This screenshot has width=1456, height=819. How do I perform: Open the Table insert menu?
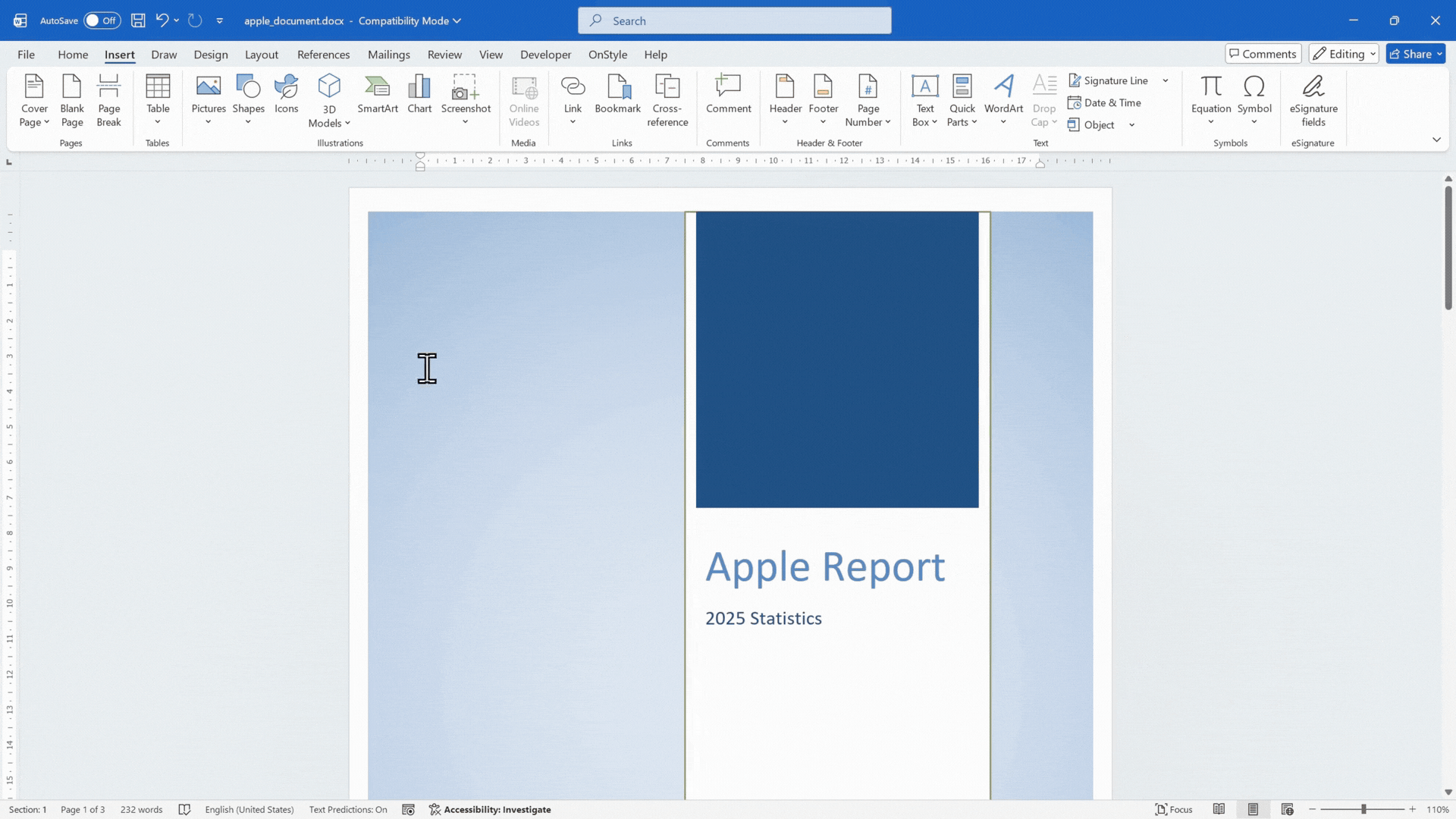click(158, 101)
